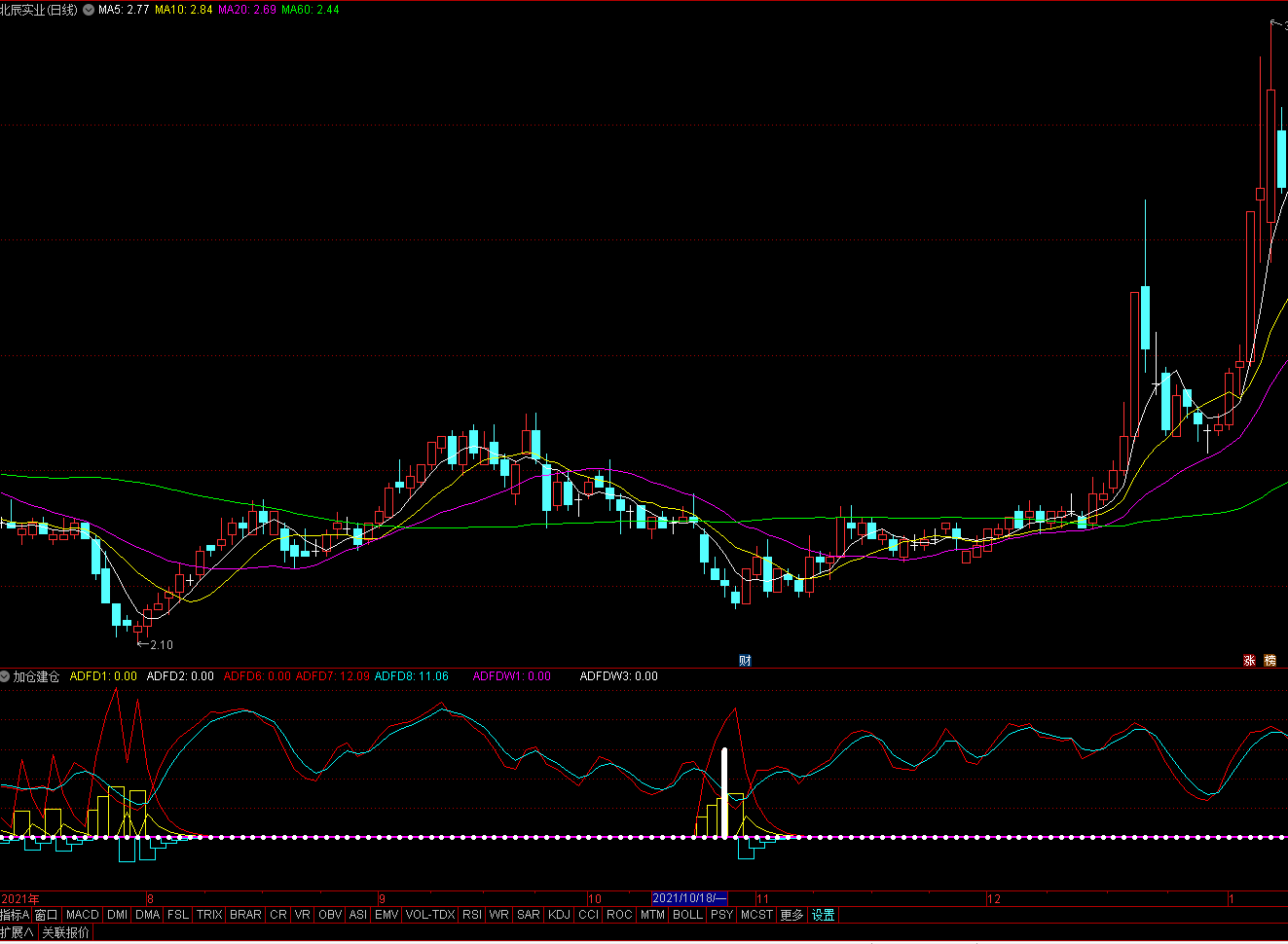Switch to the ASI indicator tab

click(358, 915)
